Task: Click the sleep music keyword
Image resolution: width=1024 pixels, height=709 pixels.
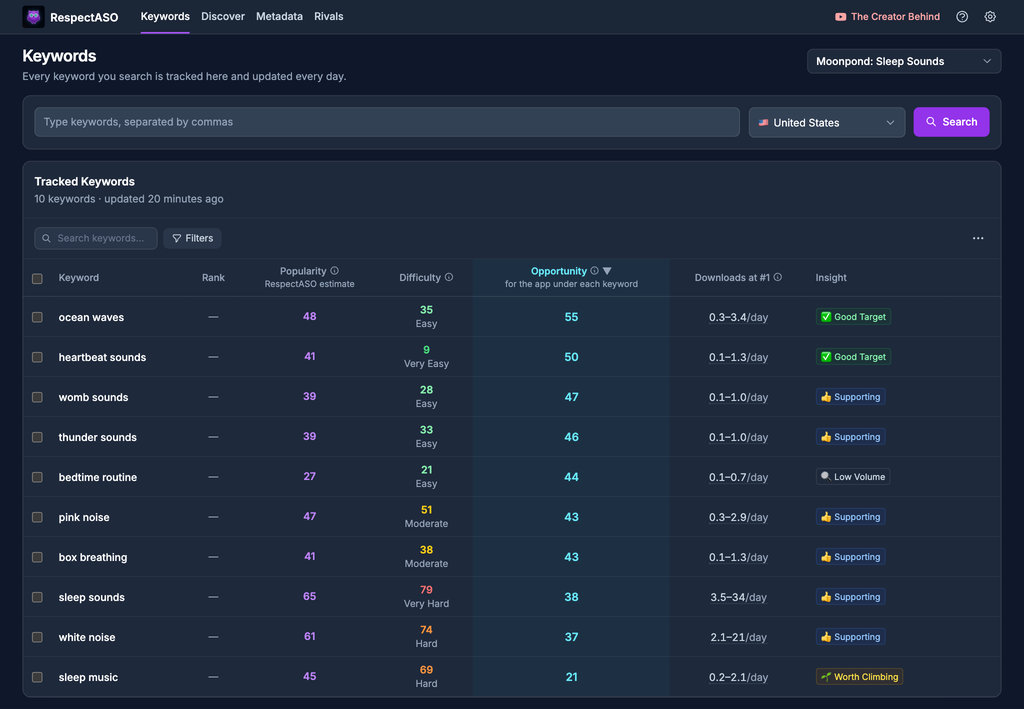Action: coord(88,678)
